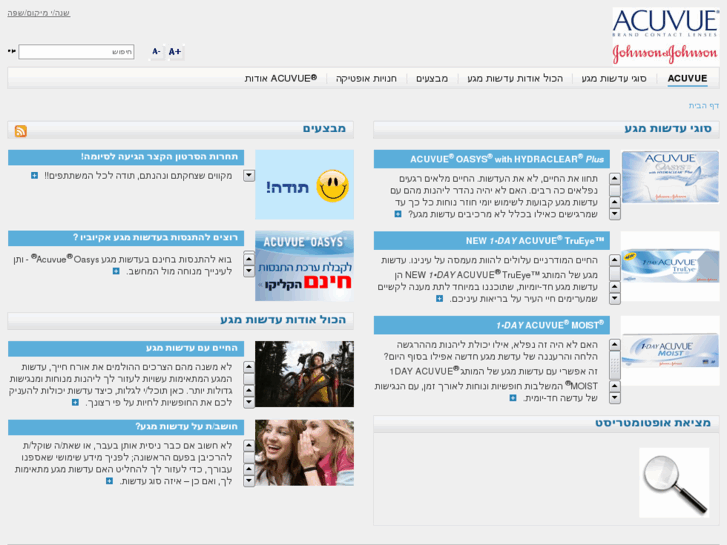Click the smiley 'תודה!' promo image
727x545 pixels.
pyautogui.click(x=304, y=184)
